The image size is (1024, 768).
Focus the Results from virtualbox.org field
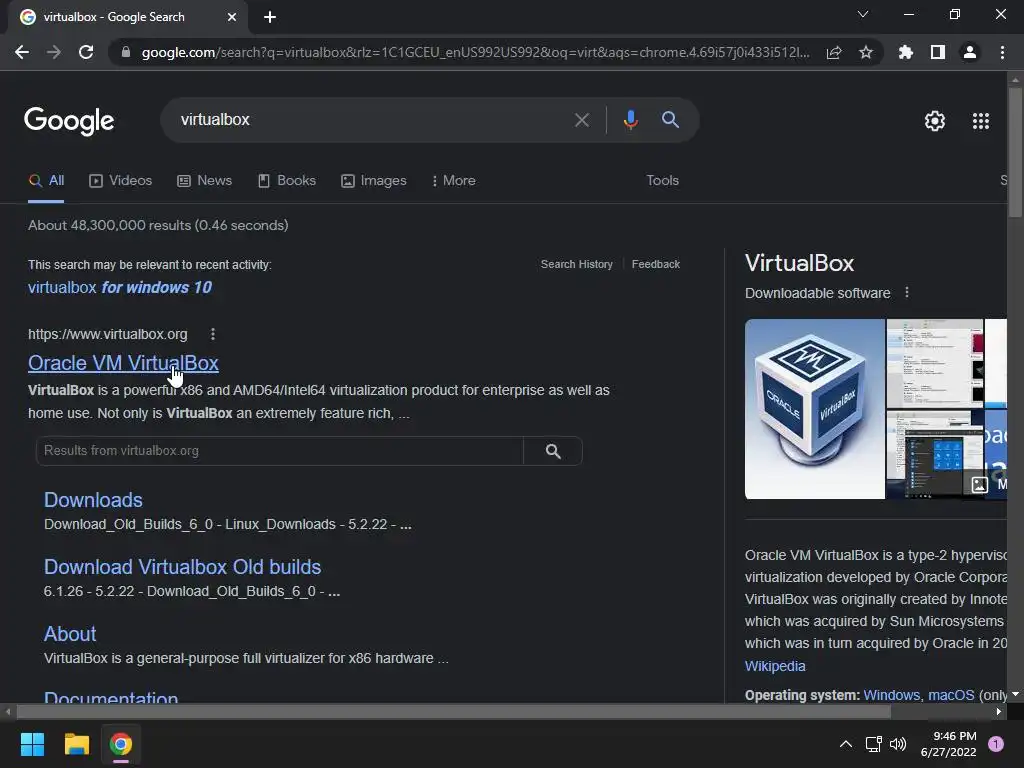coord(280,451)
